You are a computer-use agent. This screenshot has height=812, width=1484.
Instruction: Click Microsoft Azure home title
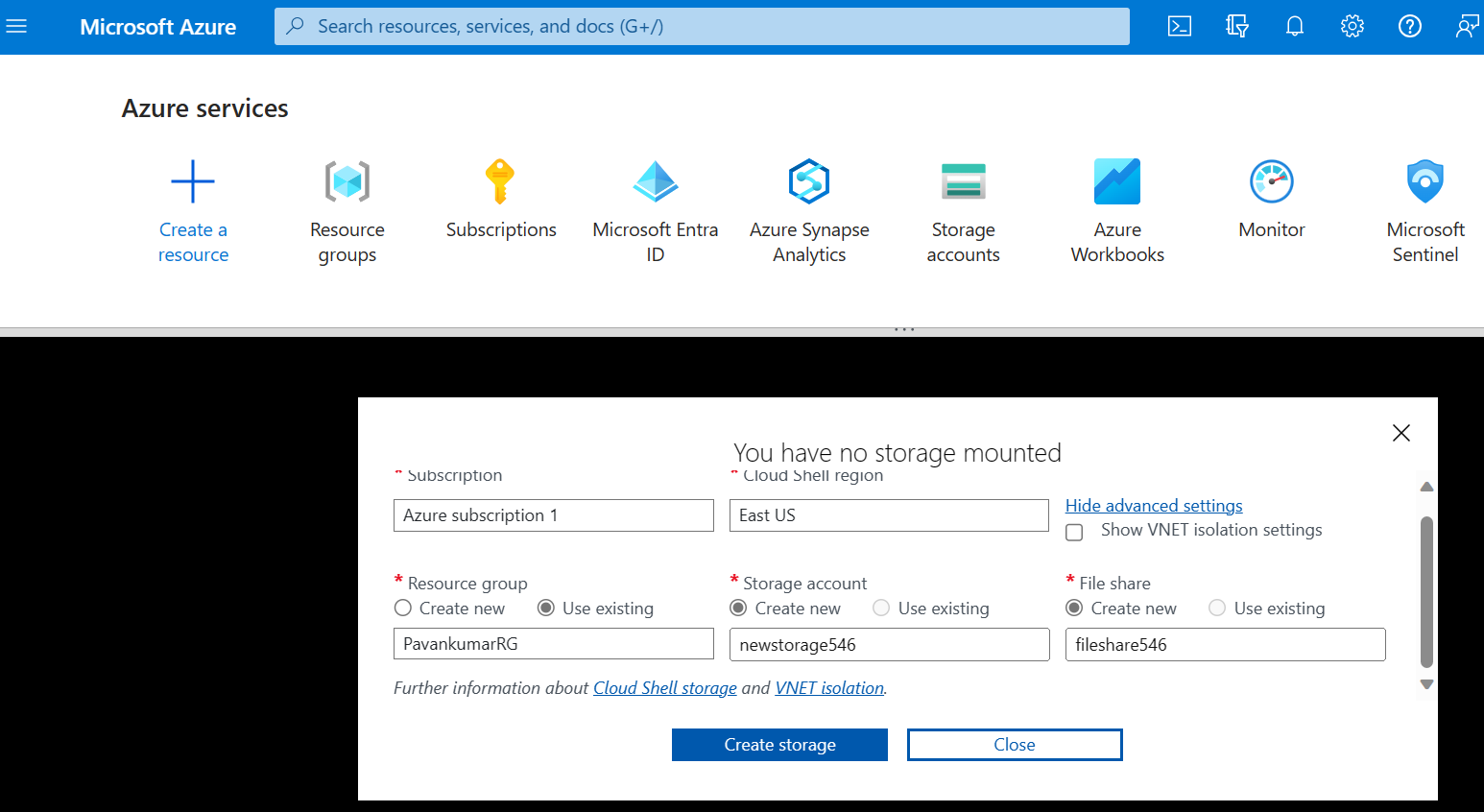(158, 27)
